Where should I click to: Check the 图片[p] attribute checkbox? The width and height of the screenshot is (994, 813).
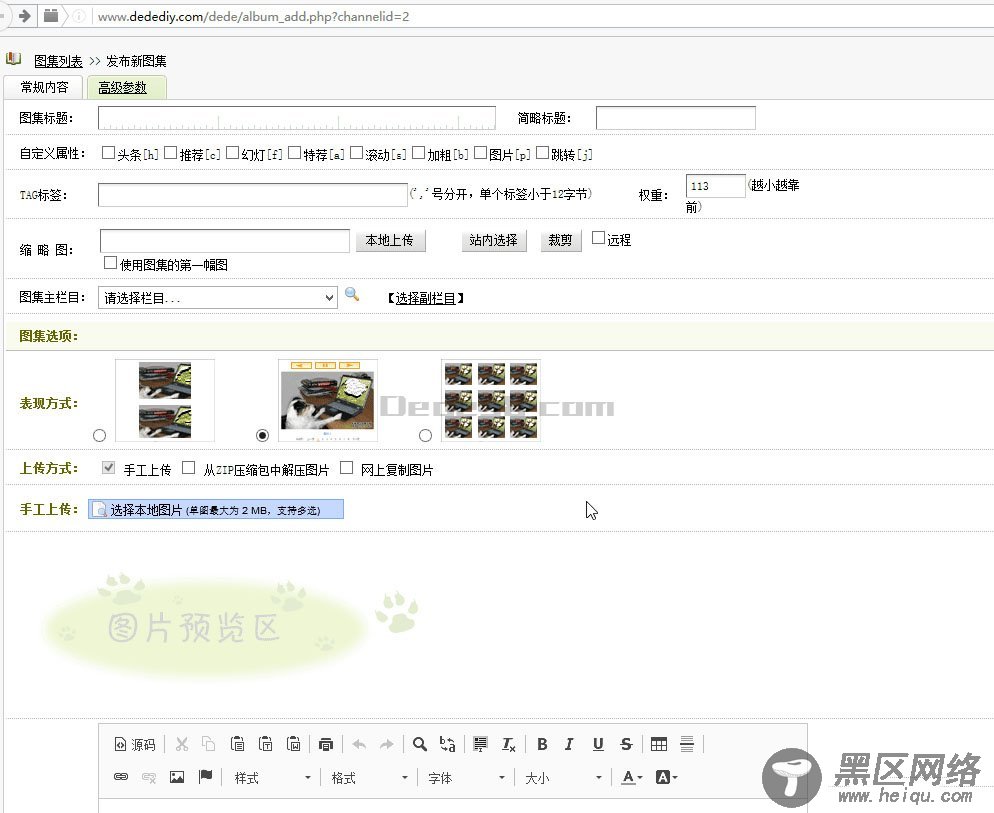481,153
